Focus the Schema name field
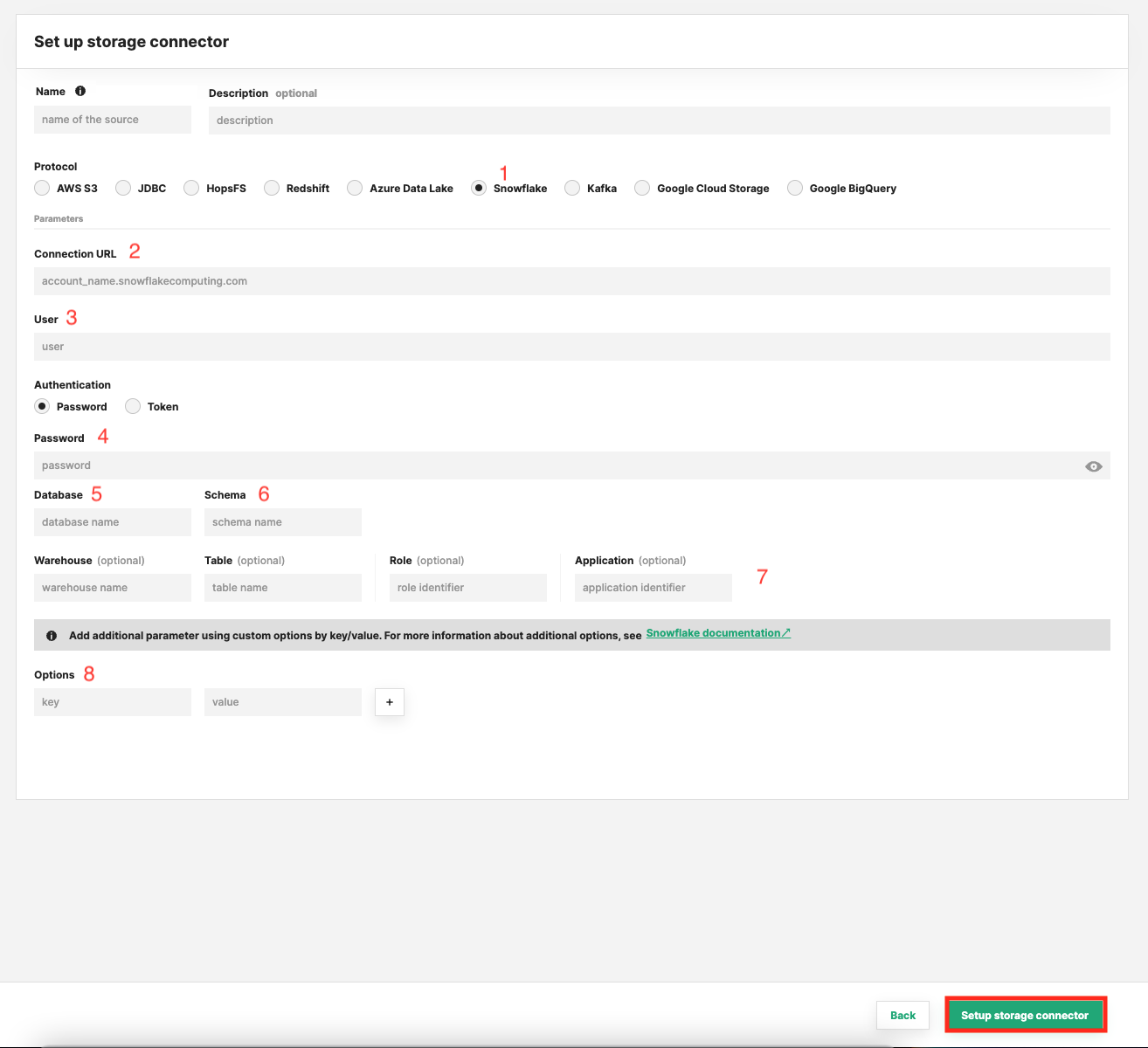Image resolution: width=1148 pixels, height=1048 pixels. (x=283, y=522)
